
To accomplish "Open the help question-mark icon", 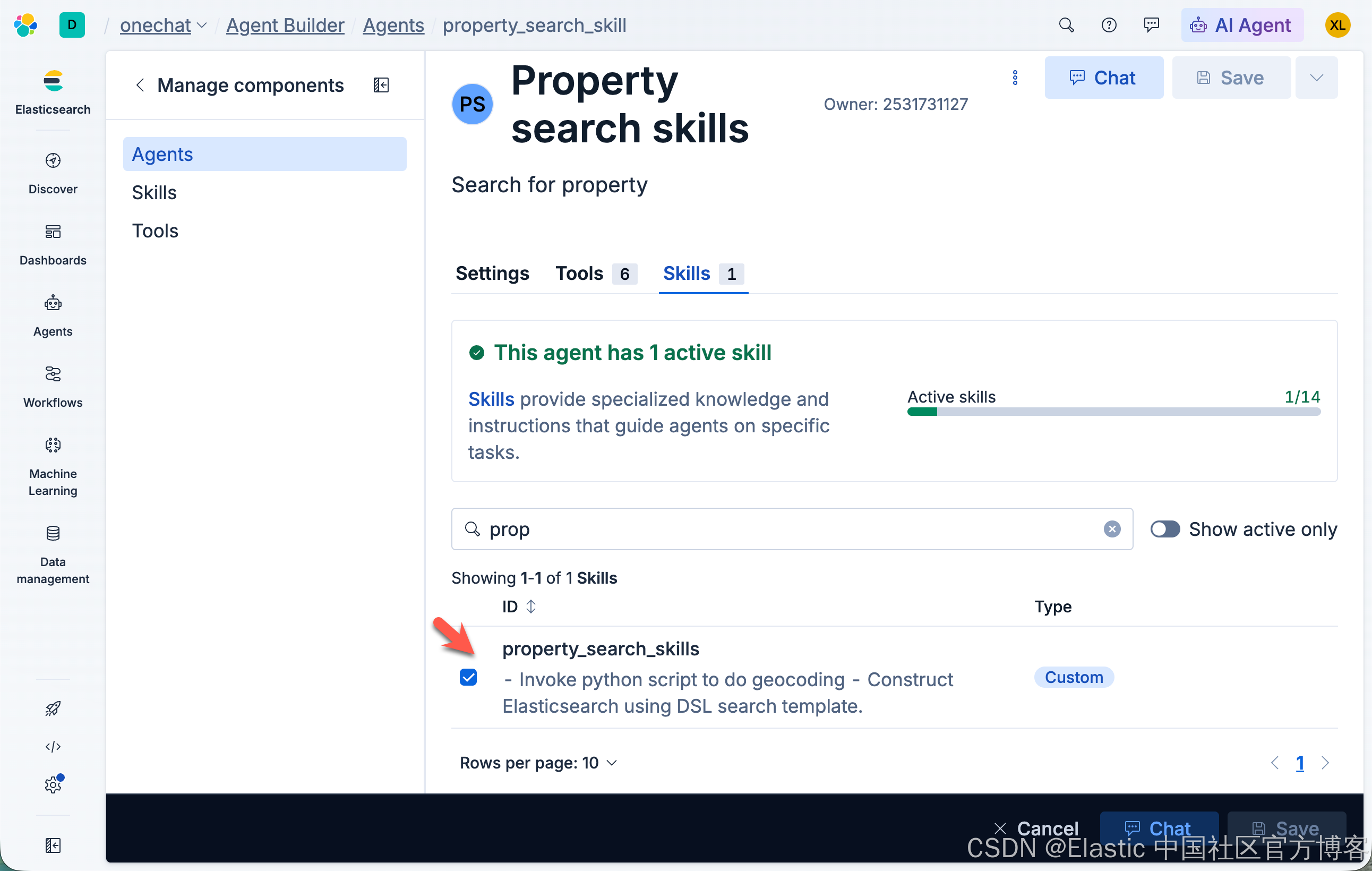I will pos(1108,25).
